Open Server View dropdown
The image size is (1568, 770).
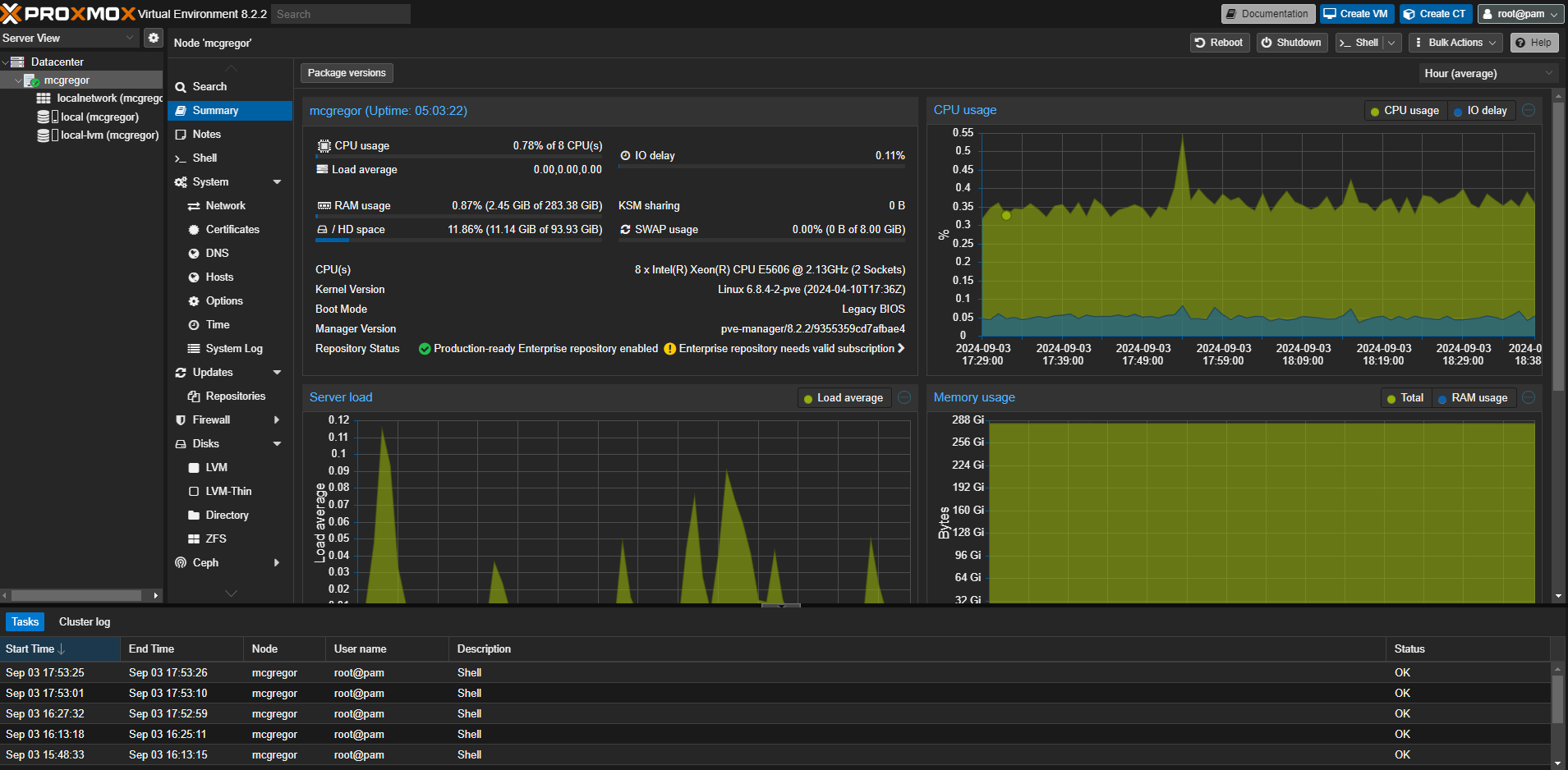70,38
